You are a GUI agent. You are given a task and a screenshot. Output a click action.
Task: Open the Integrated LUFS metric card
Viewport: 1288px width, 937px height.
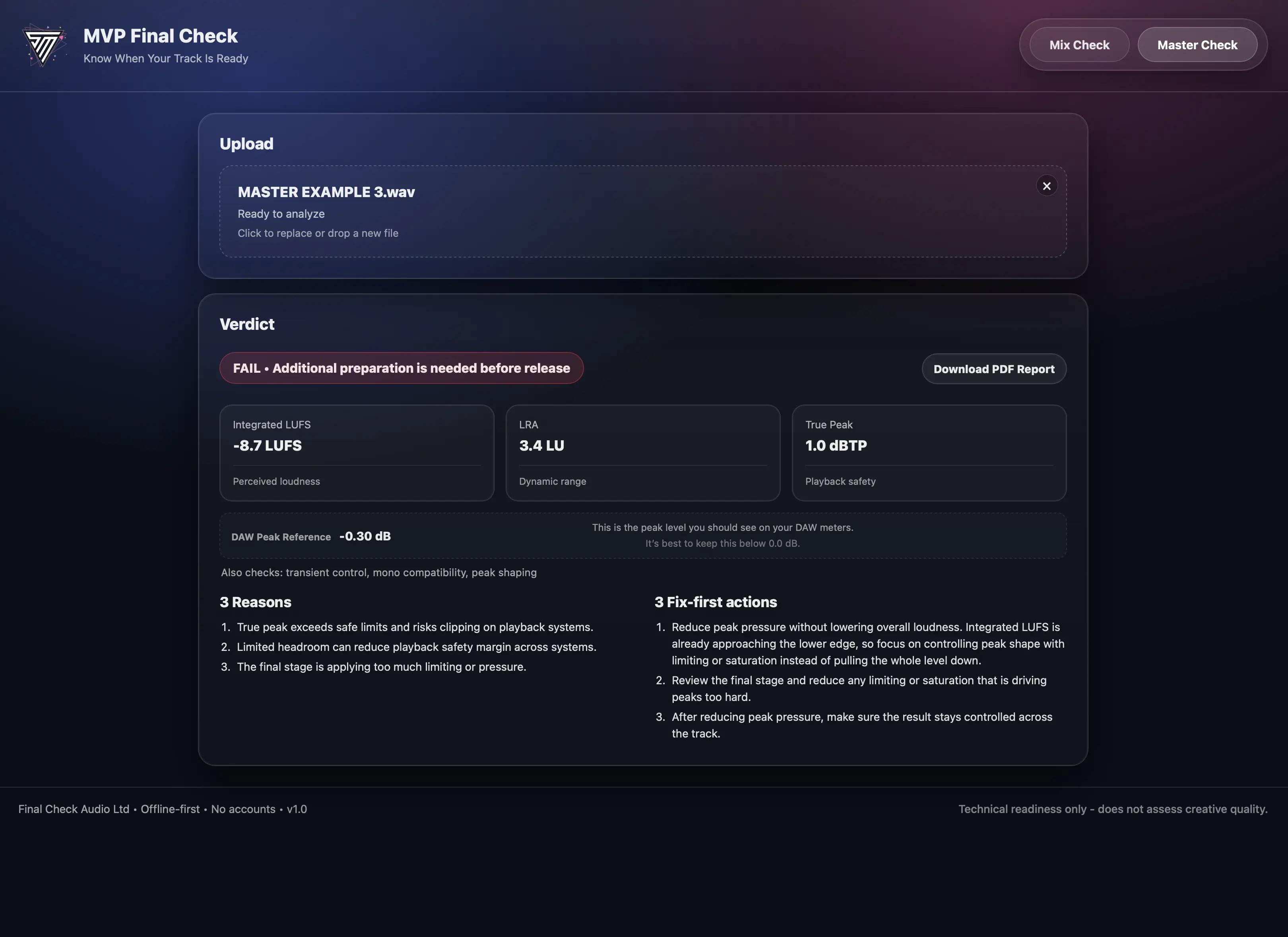pyautogui.click(x=356, y=452)
